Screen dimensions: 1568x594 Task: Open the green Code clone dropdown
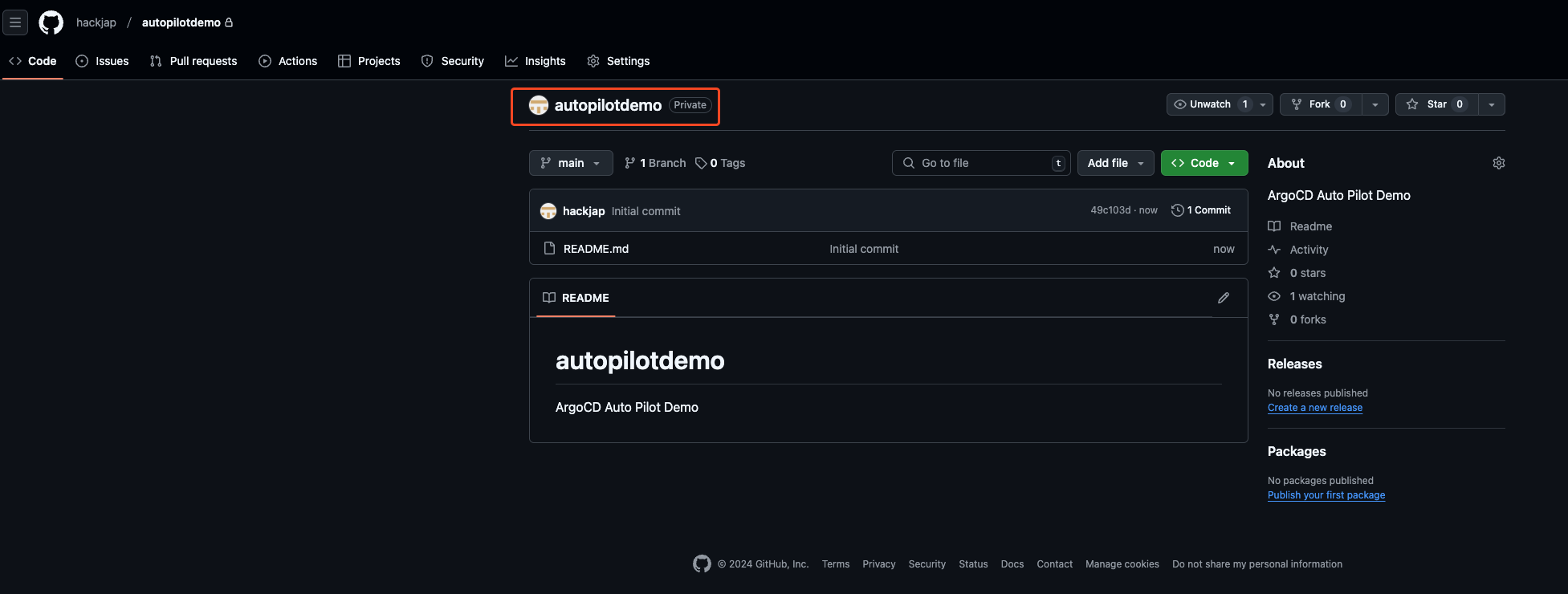pos(1204,163)
